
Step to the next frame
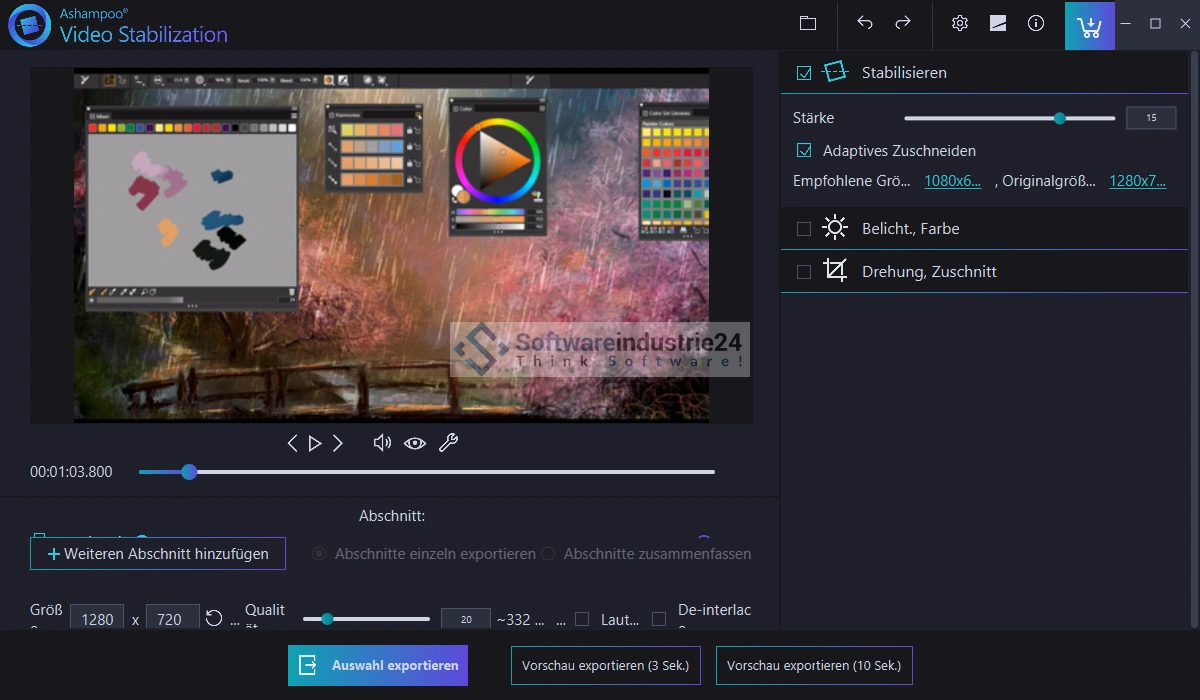[x=338, y=443]
